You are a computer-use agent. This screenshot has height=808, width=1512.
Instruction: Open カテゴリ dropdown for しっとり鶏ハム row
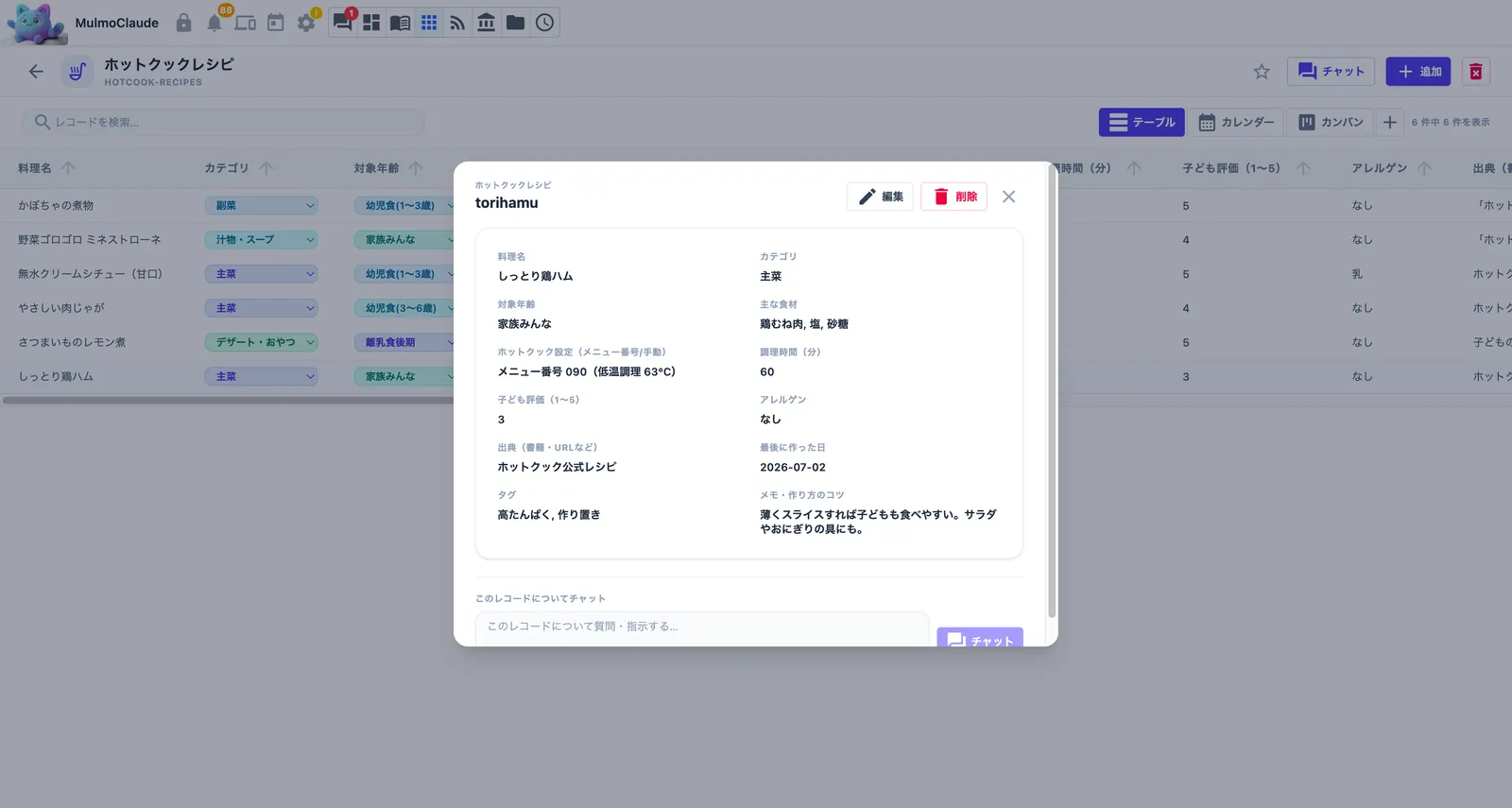[262, 376]
